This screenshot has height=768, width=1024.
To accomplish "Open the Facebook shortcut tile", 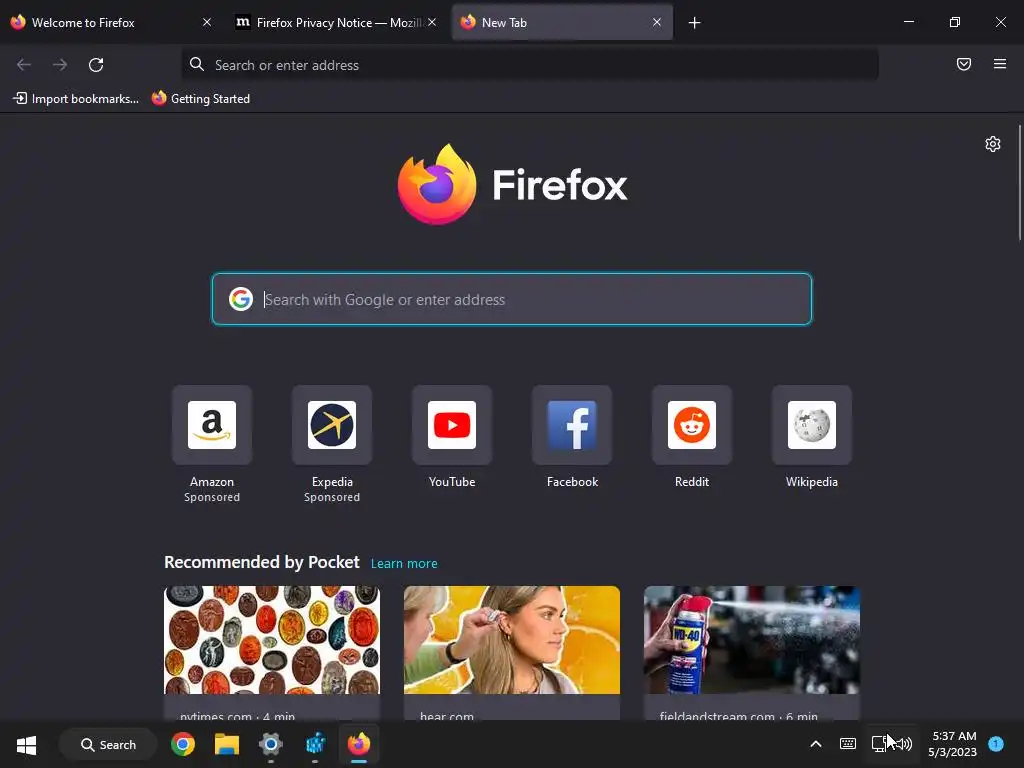I will [x=572, y=425].
